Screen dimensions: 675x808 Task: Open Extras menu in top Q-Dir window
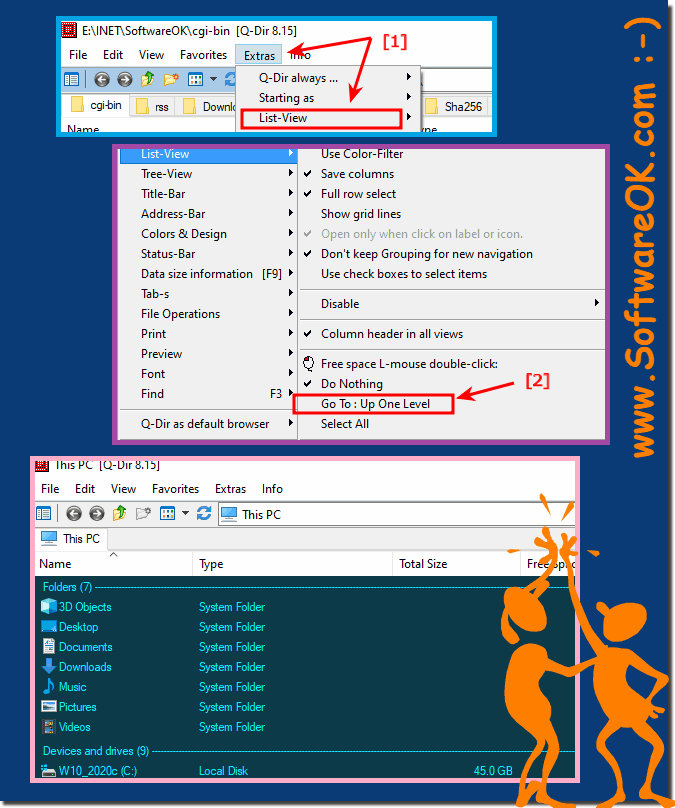pyautogui.click(x=259, y=55)
